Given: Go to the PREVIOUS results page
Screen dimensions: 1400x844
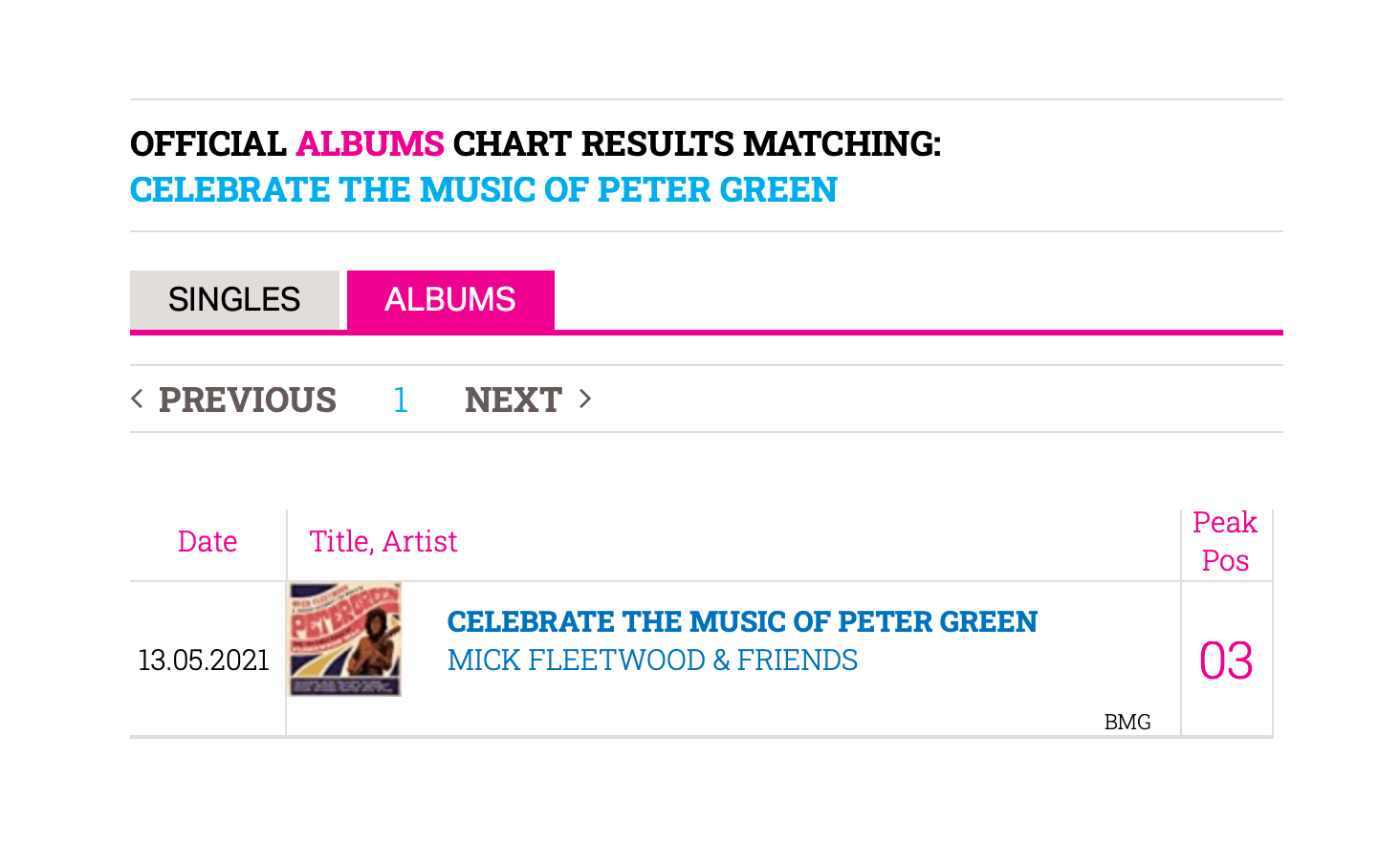Looking at the screenshot, I should (248, 400).
